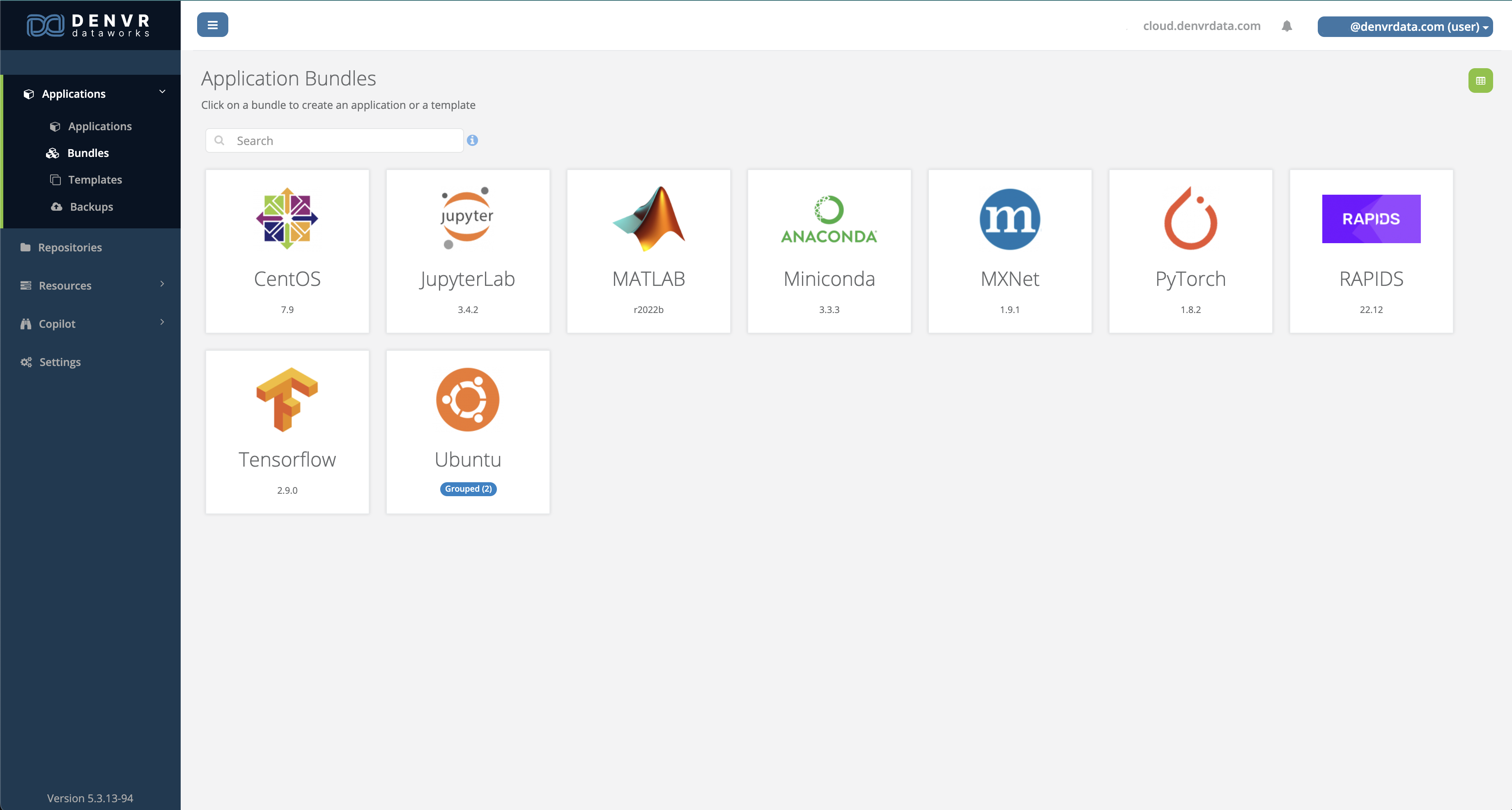Click MXNet version 1.9.1 text
The width and height of the screenshot is (1512, 810).
click(x=1009, y=309)
